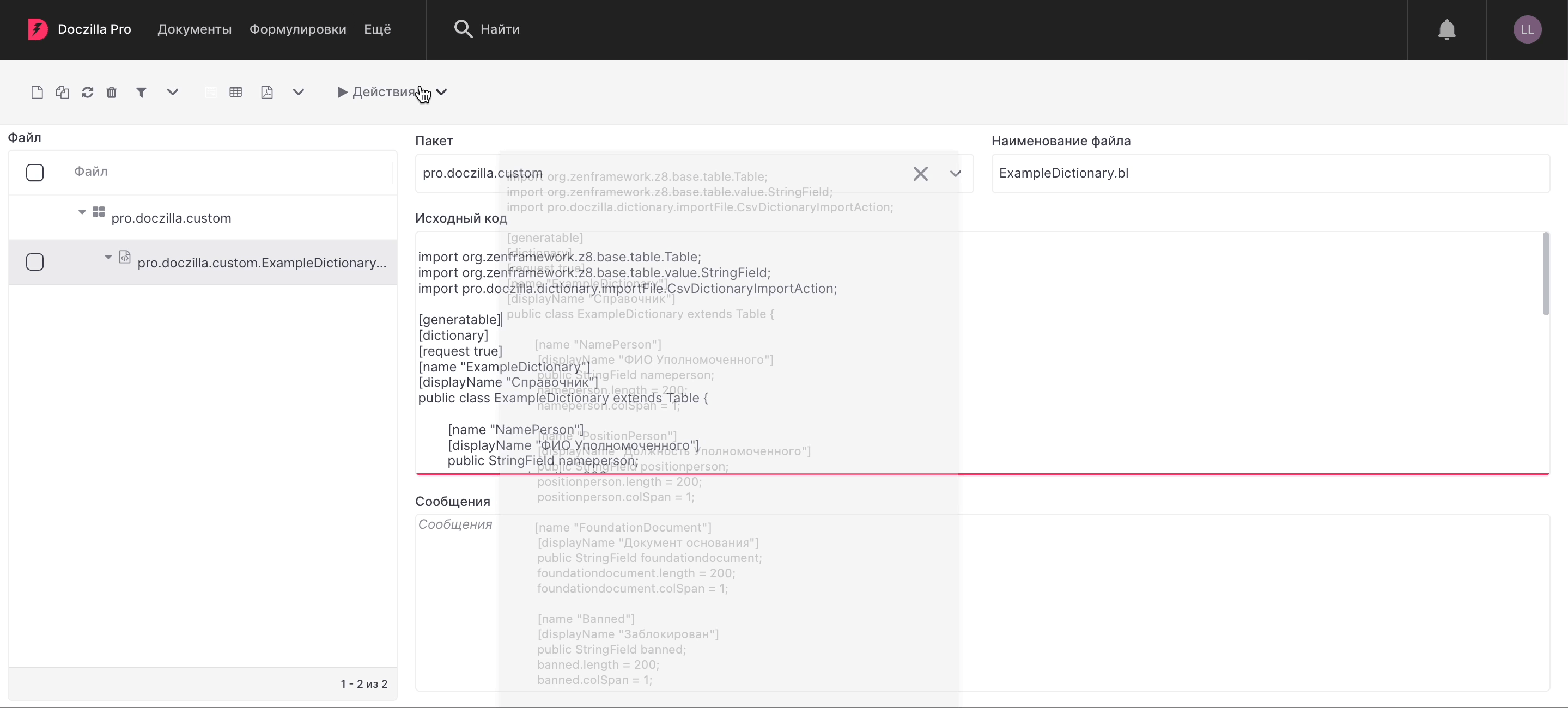
Task: Click the search magnifier icon
Action: 463,29
